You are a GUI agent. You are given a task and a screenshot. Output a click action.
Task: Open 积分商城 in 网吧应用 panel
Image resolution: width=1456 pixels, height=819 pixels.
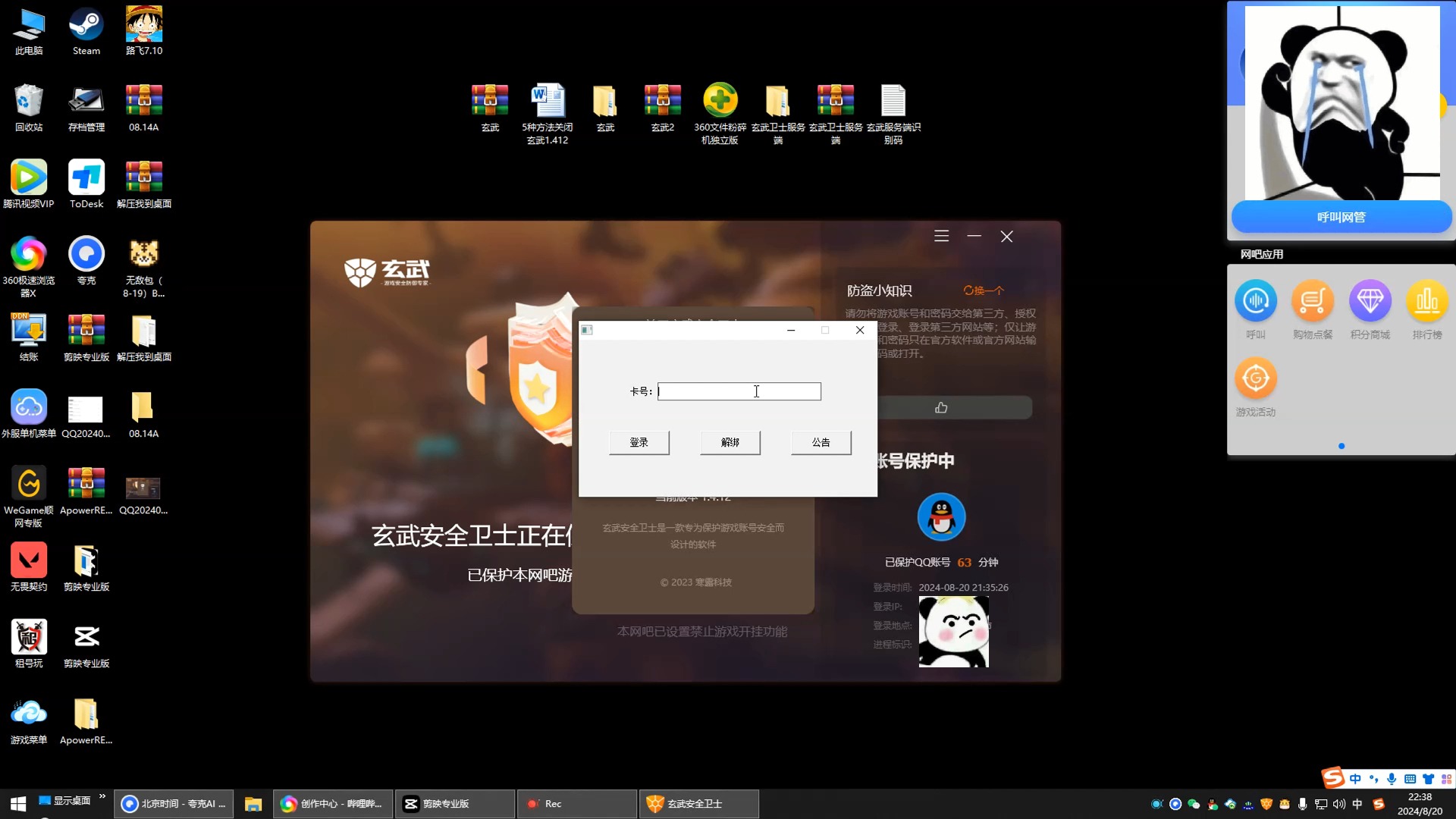1370,310
